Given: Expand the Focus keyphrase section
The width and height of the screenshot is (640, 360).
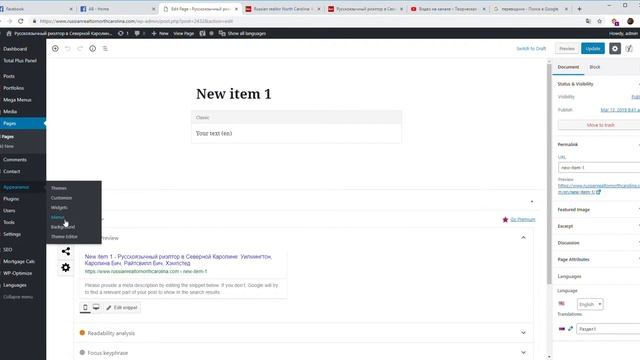Looking at the screenshot, I should [304, 352].
